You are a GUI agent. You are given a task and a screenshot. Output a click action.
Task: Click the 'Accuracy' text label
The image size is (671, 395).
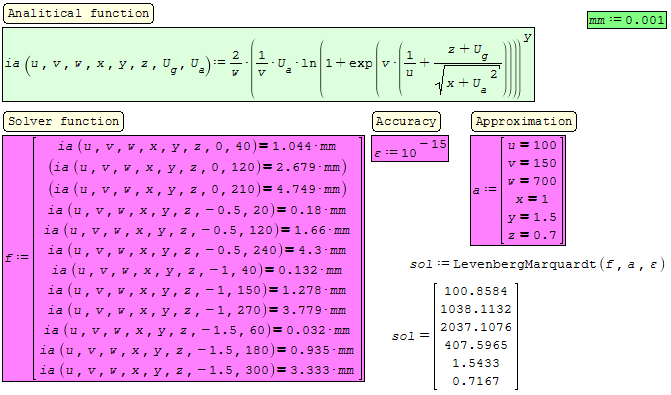click(x=406, y=122)
